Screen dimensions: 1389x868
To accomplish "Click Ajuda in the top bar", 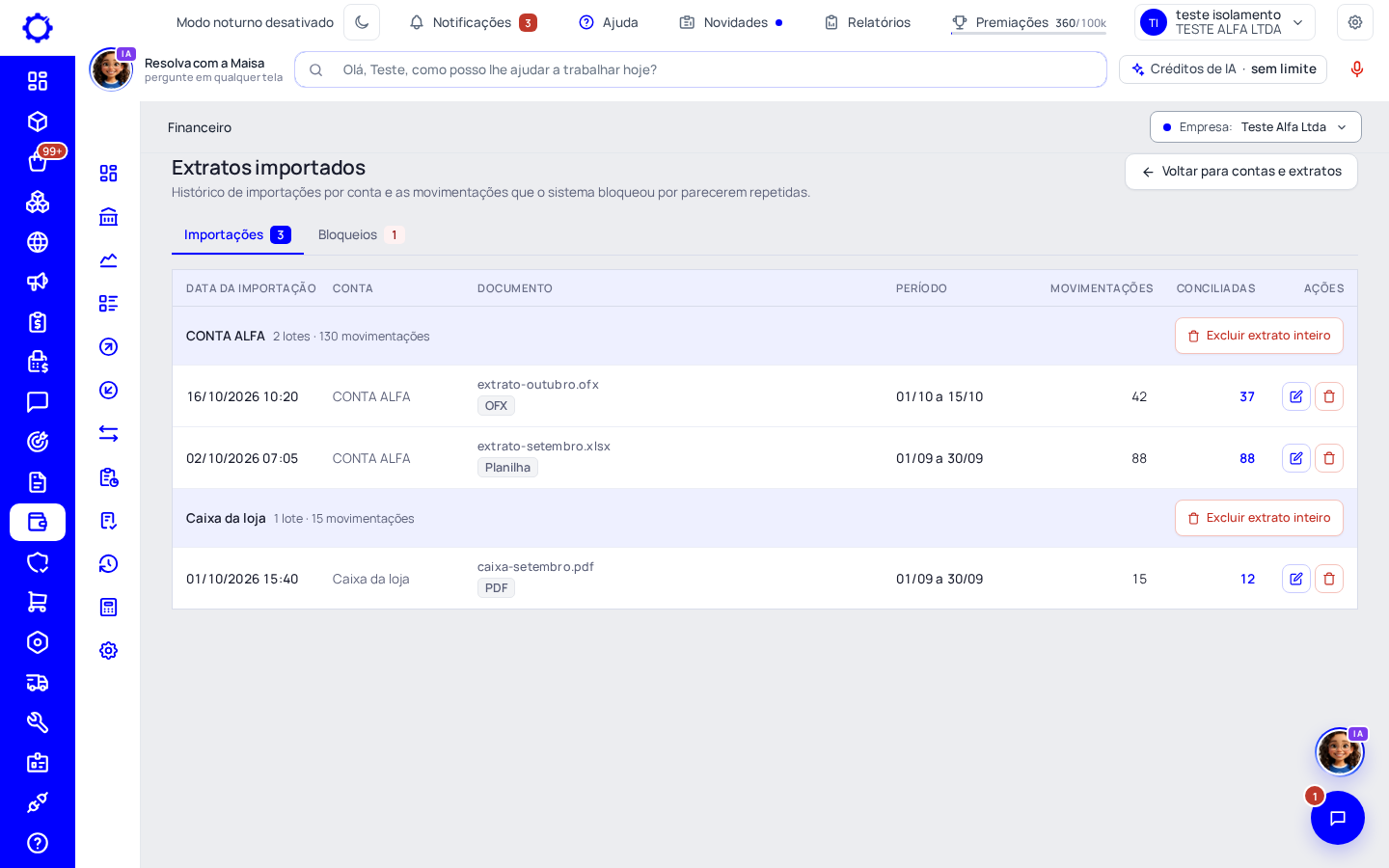I will (x=609, y=22).
